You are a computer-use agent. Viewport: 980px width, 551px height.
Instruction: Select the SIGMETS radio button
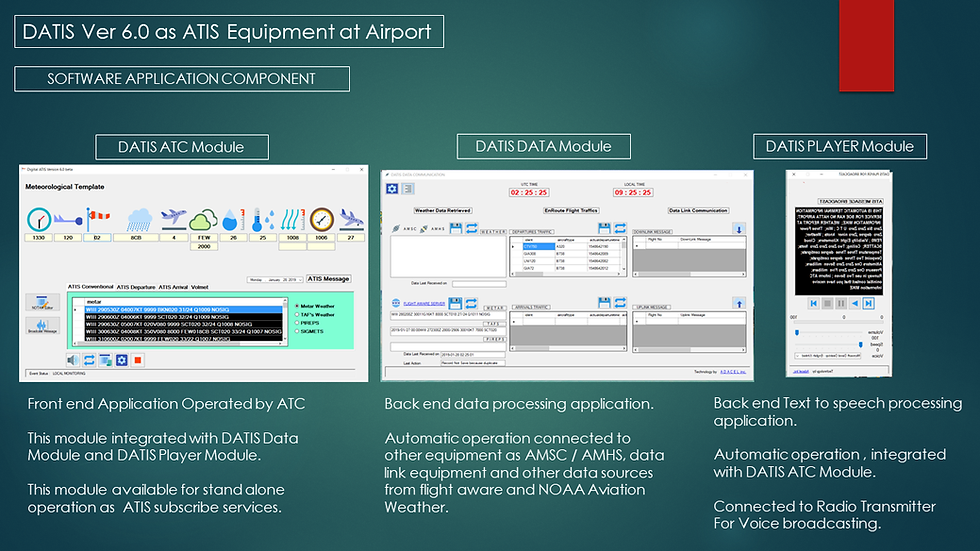(297, 331)
